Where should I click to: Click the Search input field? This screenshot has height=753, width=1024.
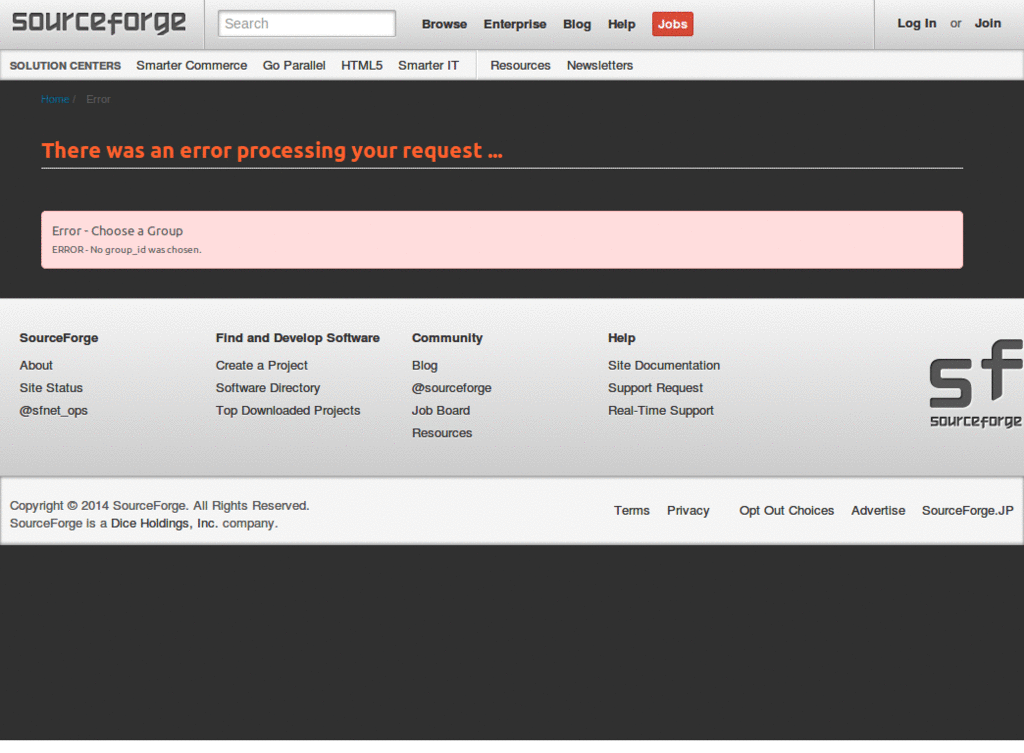pos(306,24)
